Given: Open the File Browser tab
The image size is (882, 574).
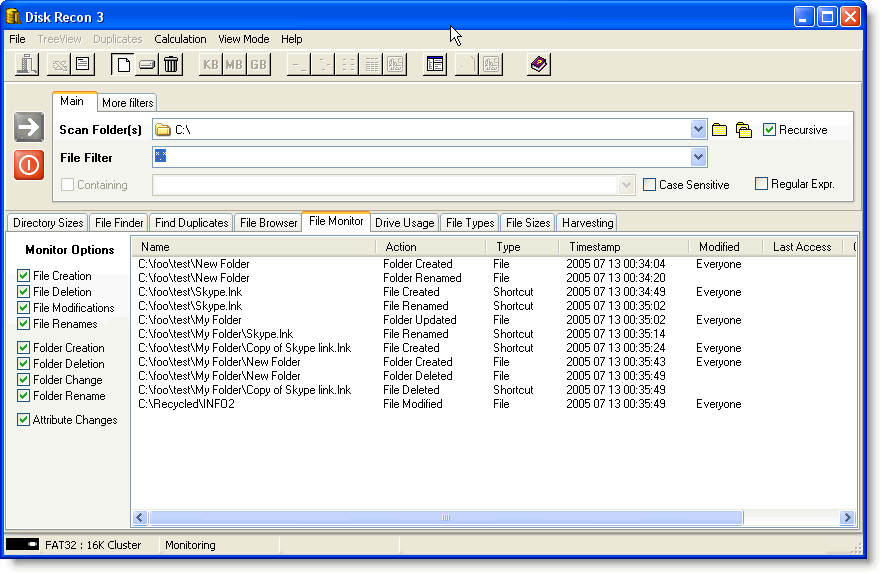Looking at the screenshot, I should coord(268,223).
